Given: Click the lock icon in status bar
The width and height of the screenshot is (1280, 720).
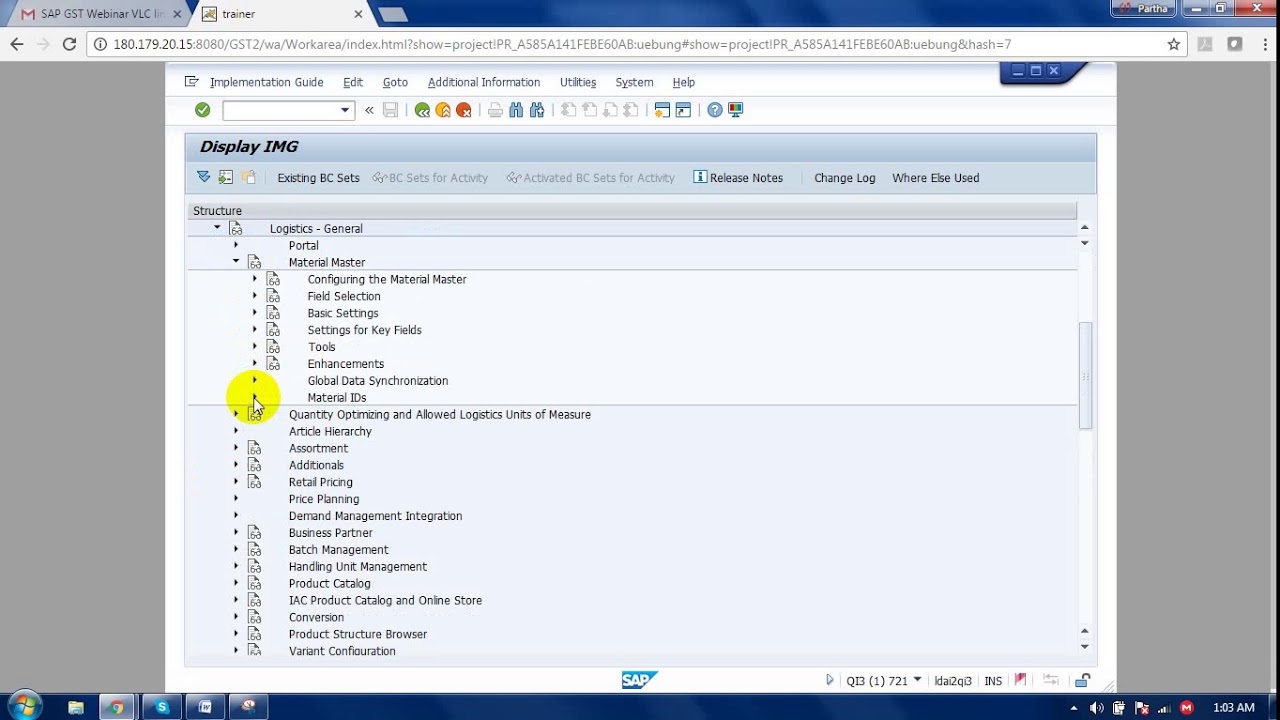Looking at the screenshot, I should click(1082, 680).
